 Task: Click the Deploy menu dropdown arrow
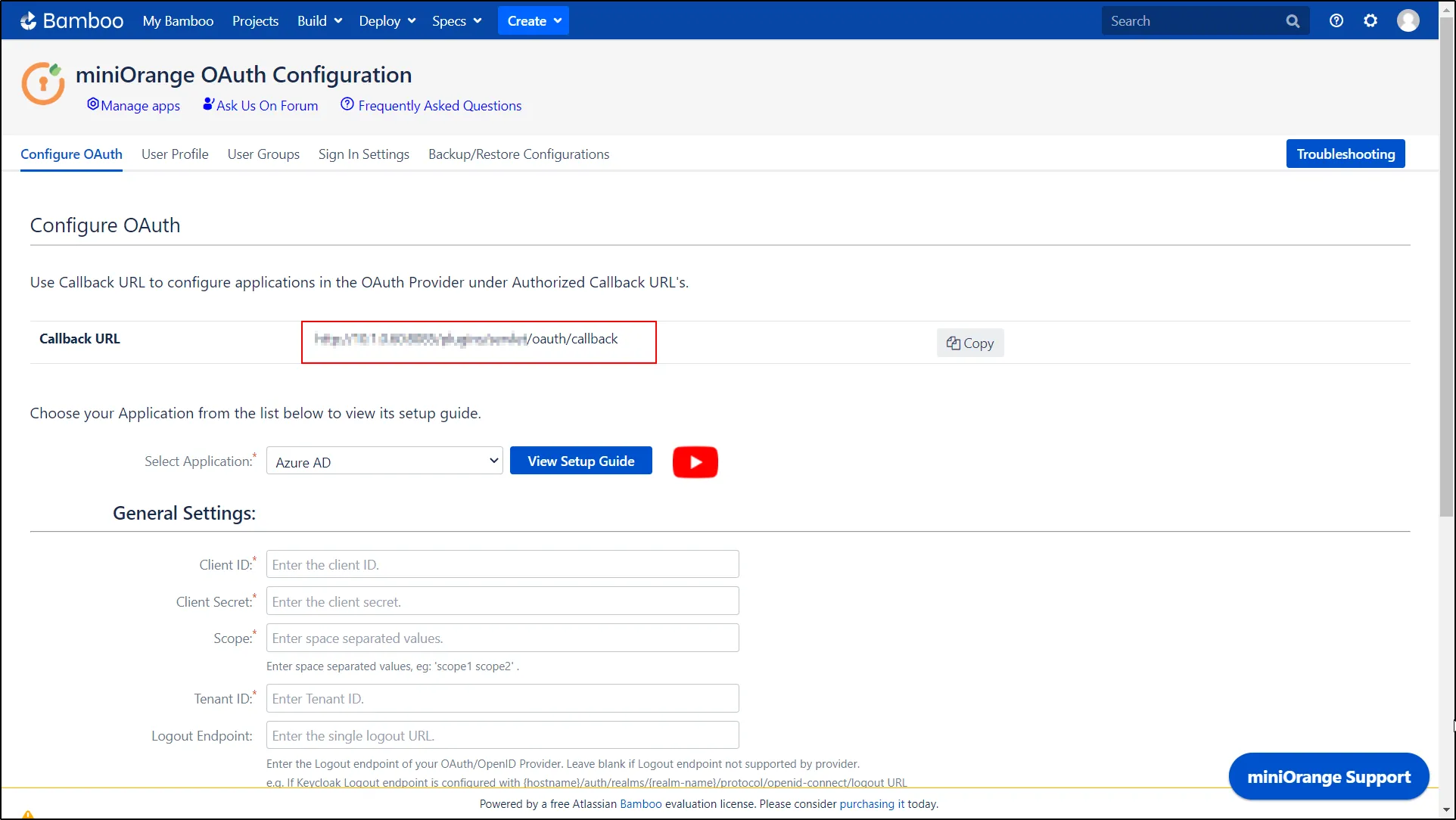tap(411, 20)
